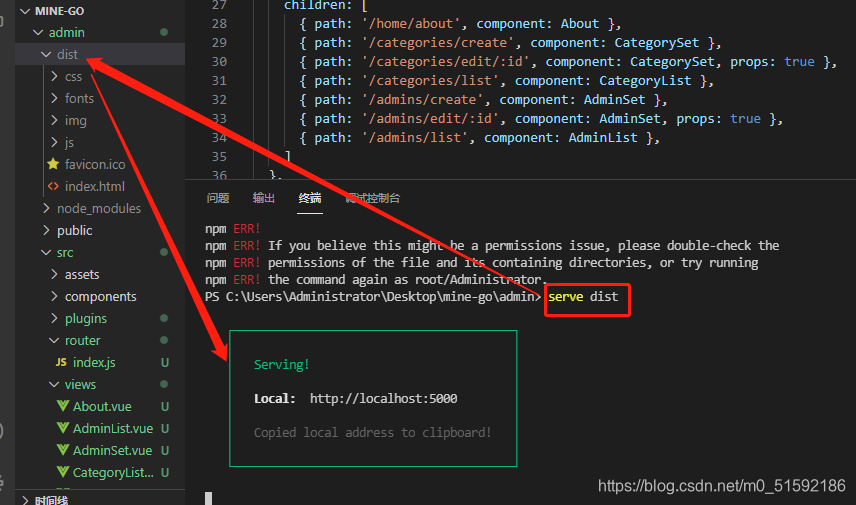
Task: Expand the assets folder chevron
Action: [54, 274]
